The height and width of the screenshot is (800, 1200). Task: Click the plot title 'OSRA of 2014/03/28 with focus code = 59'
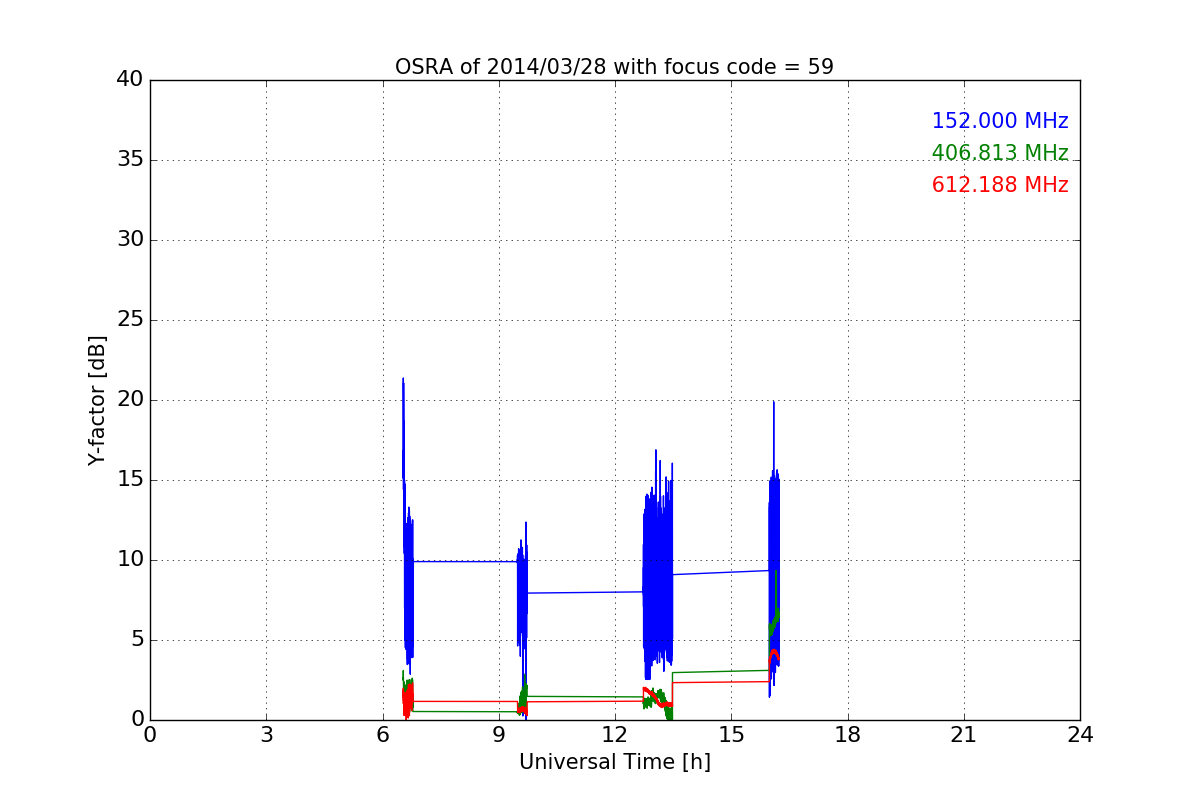(x=614, y=67)
